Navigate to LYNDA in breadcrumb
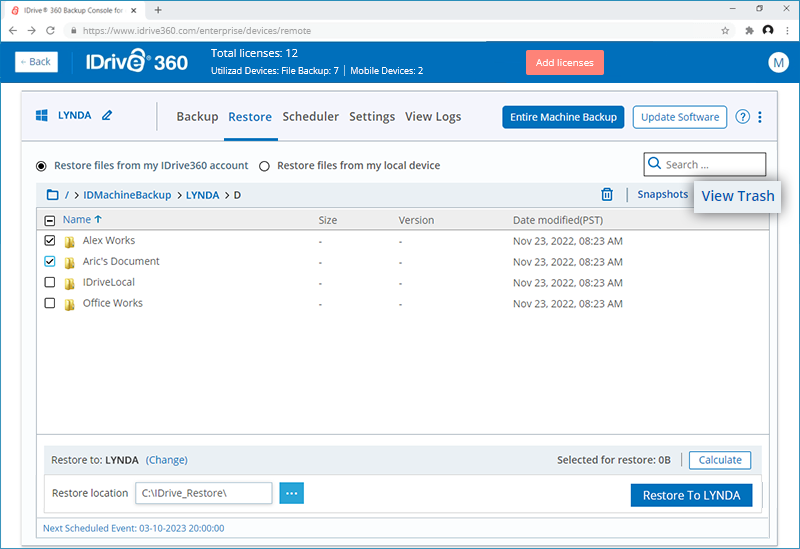This screenshot has height=549, width=800. [203, 195]
